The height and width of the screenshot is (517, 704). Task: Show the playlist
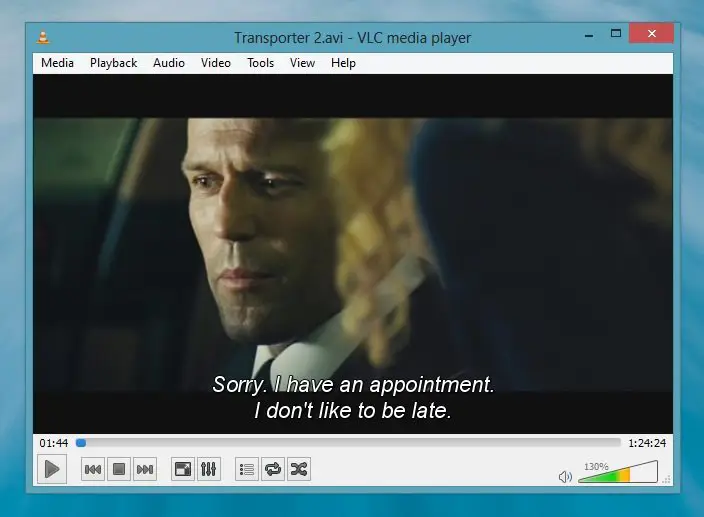tap(247, 469)
